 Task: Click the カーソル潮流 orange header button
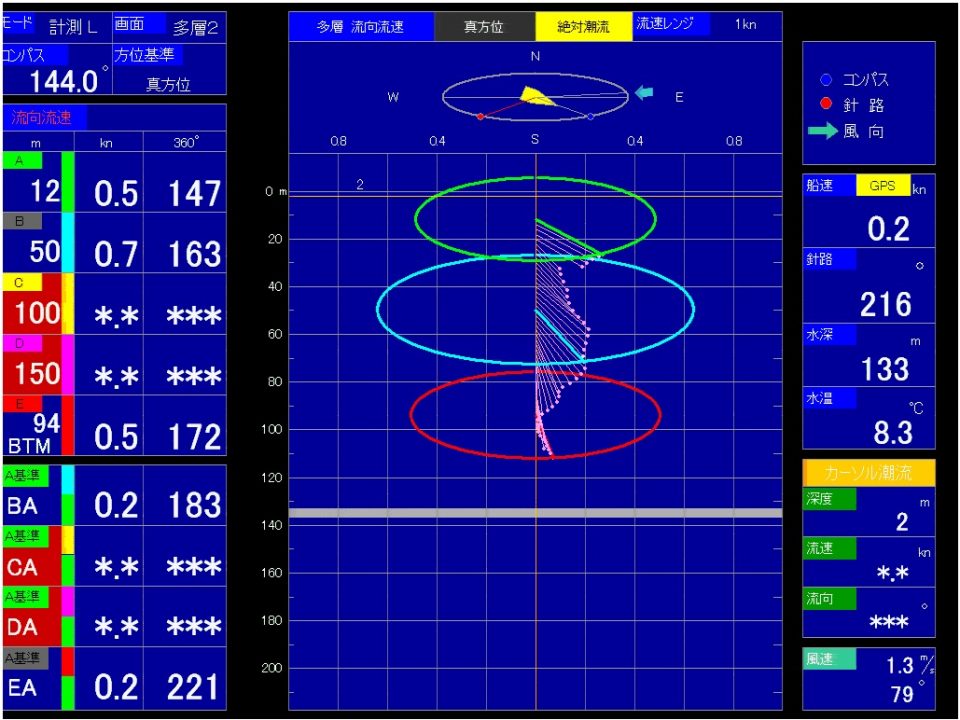(x=868, y=473)
